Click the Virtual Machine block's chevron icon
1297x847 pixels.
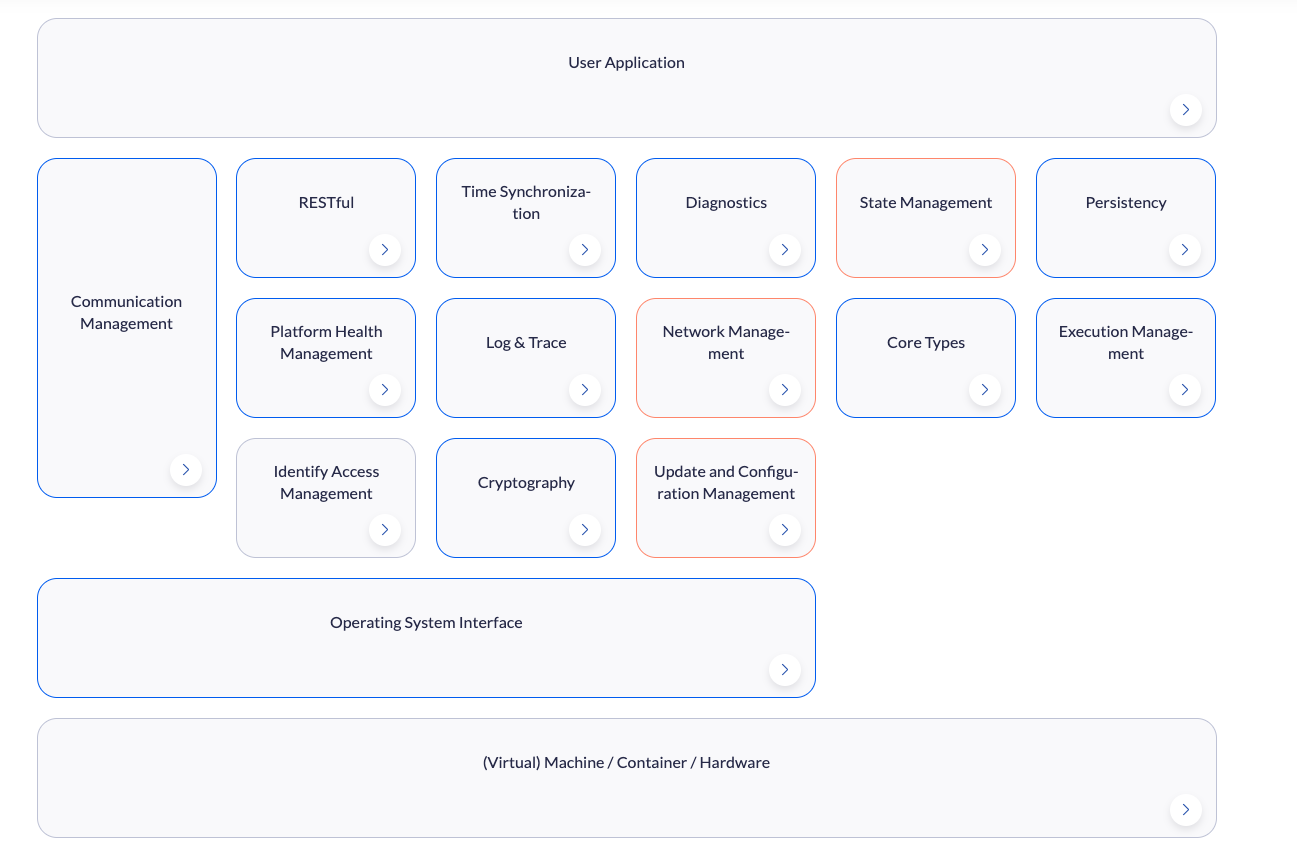tap(1185, 810)
